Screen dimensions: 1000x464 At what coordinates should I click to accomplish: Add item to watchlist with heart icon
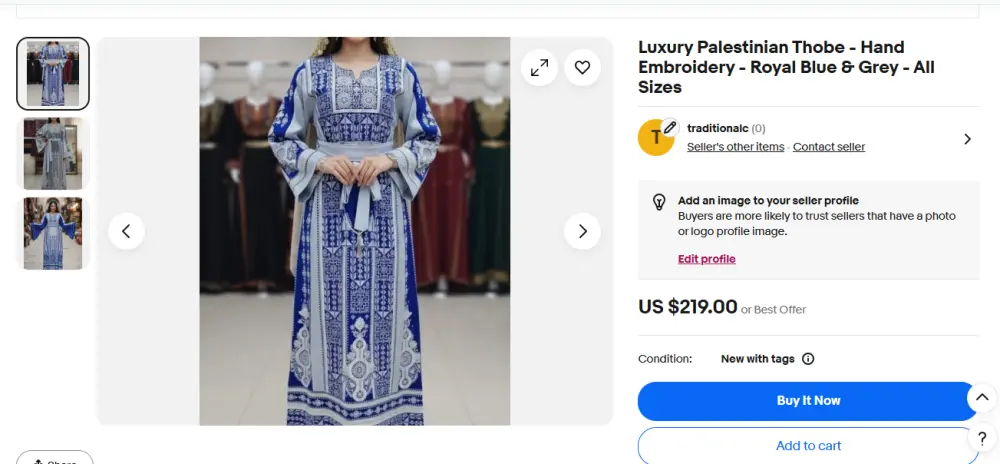pos(582,68)
